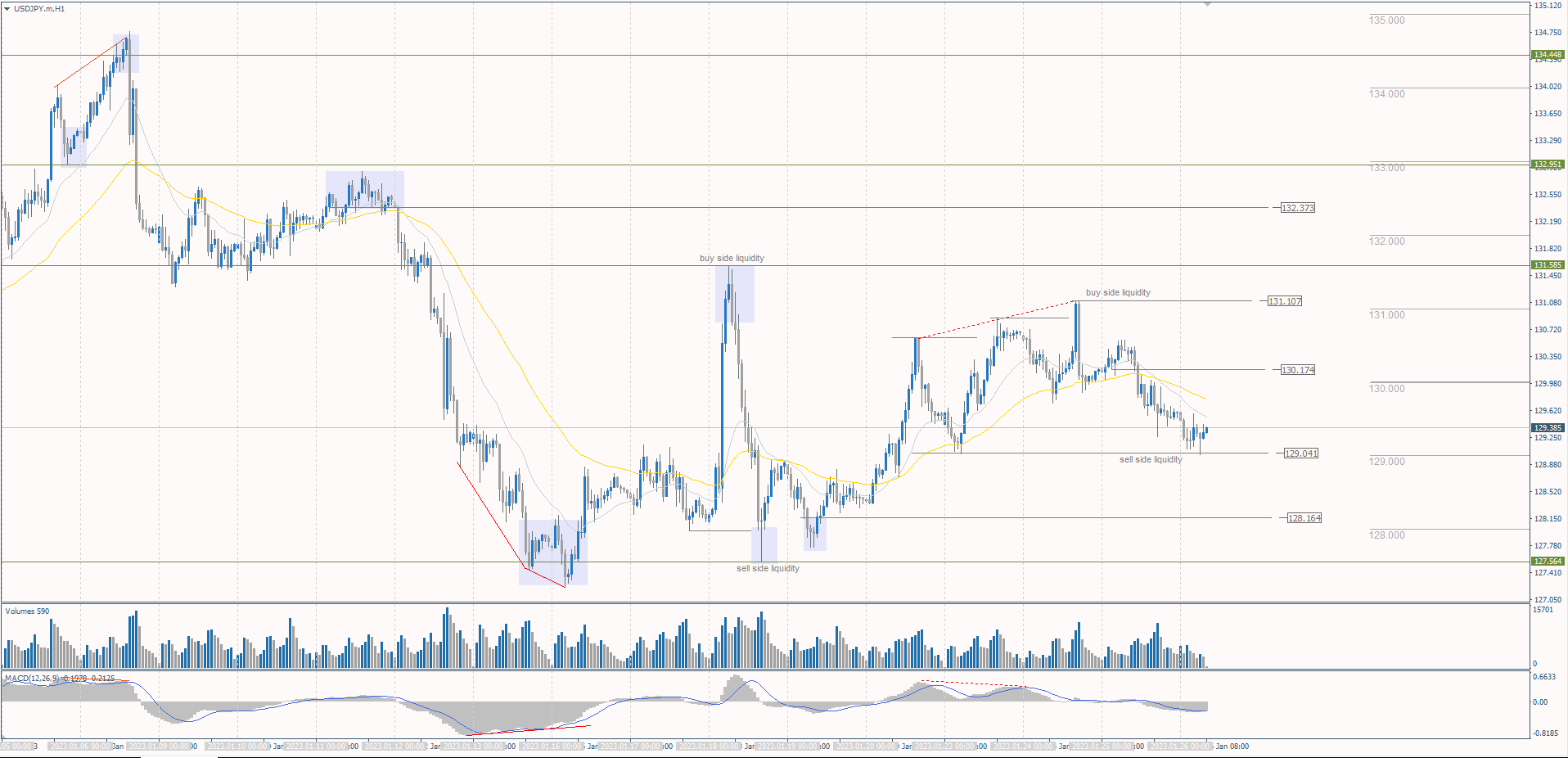Click the 135.120 top price scale value
The width and height of the screenshot is (1568, 758).
pos(1547,6)
